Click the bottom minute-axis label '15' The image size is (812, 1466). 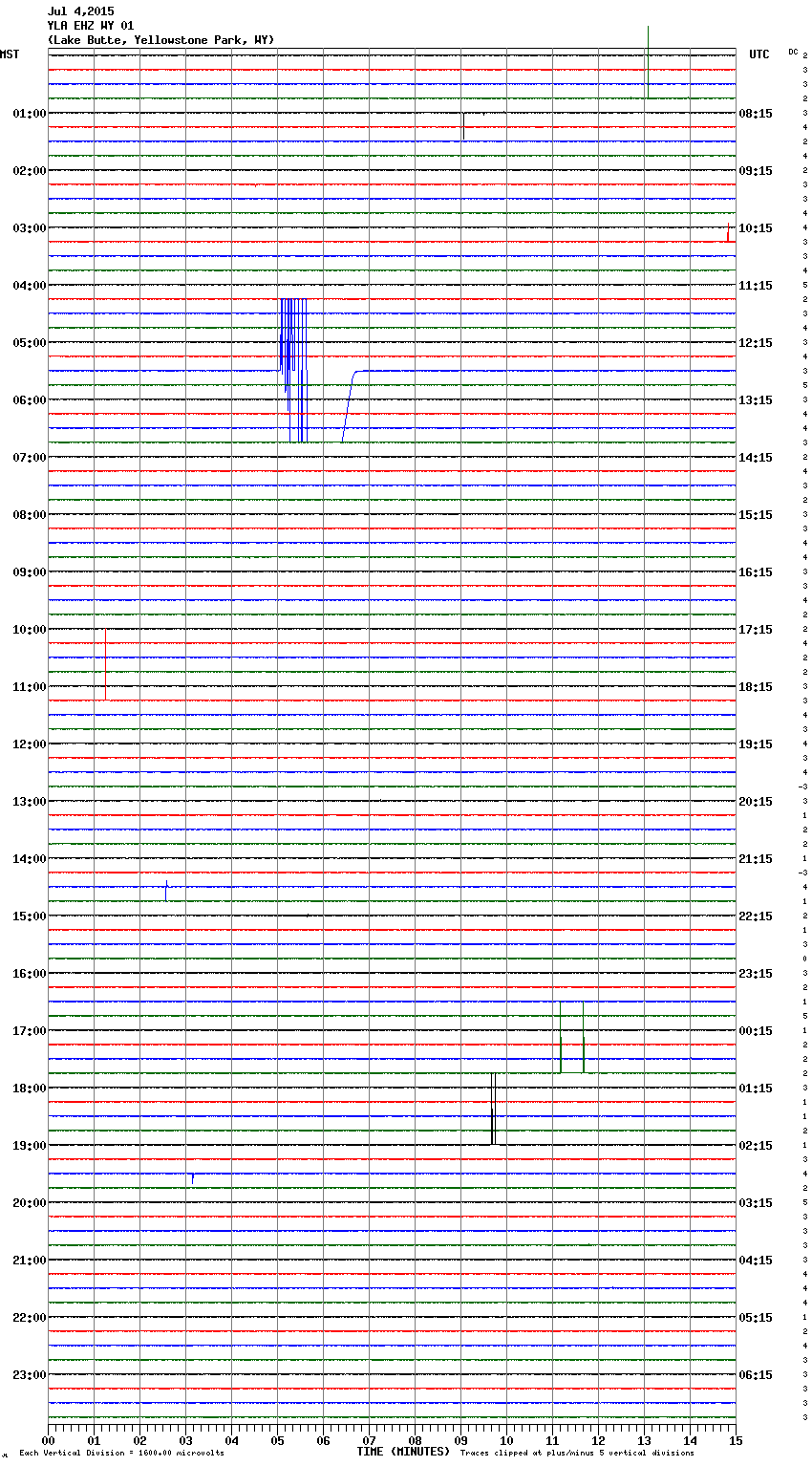click(x=736, y=1440)
